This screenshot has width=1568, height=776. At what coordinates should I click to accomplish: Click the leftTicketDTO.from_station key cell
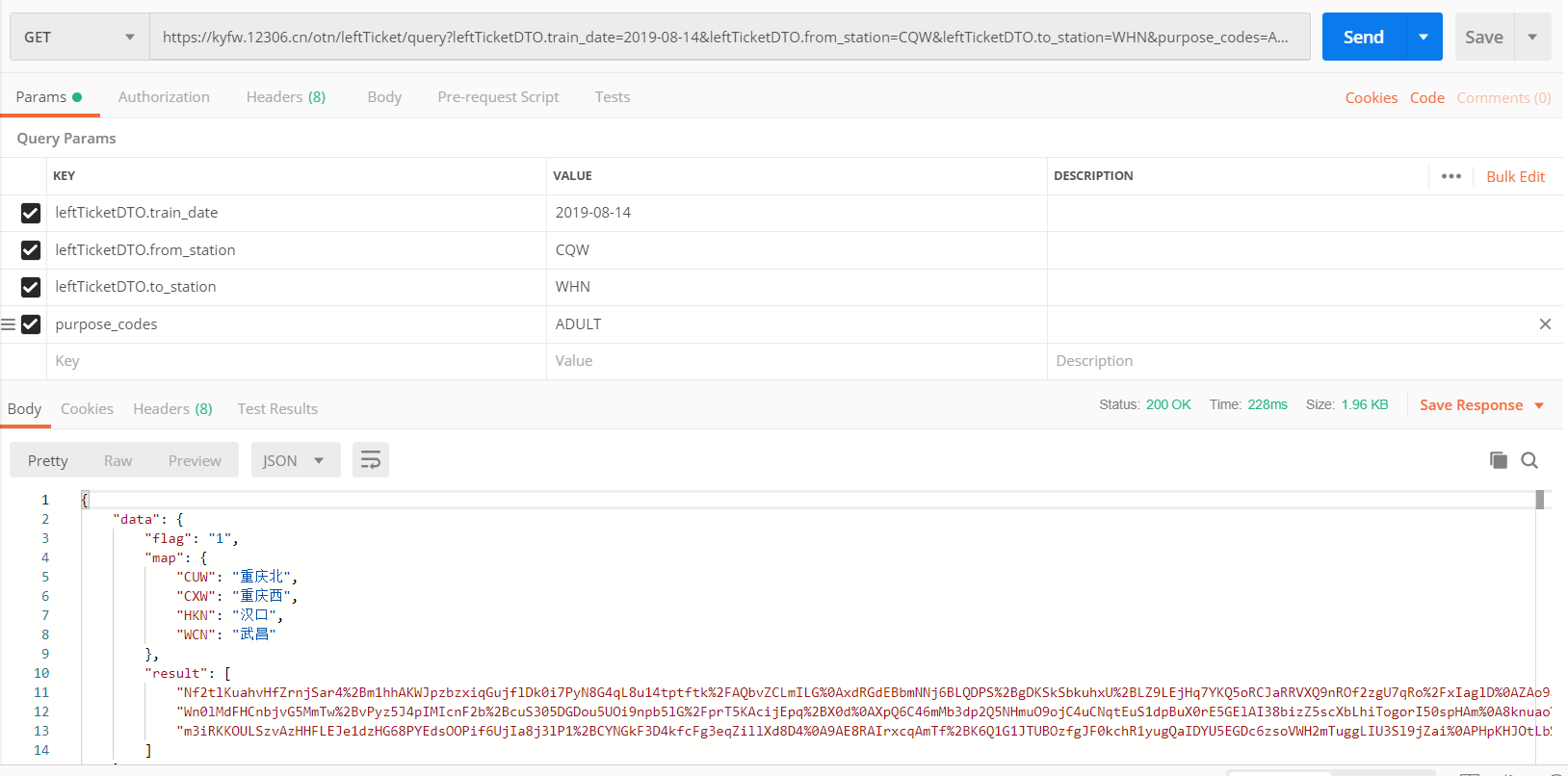click(x=297, y=250)
